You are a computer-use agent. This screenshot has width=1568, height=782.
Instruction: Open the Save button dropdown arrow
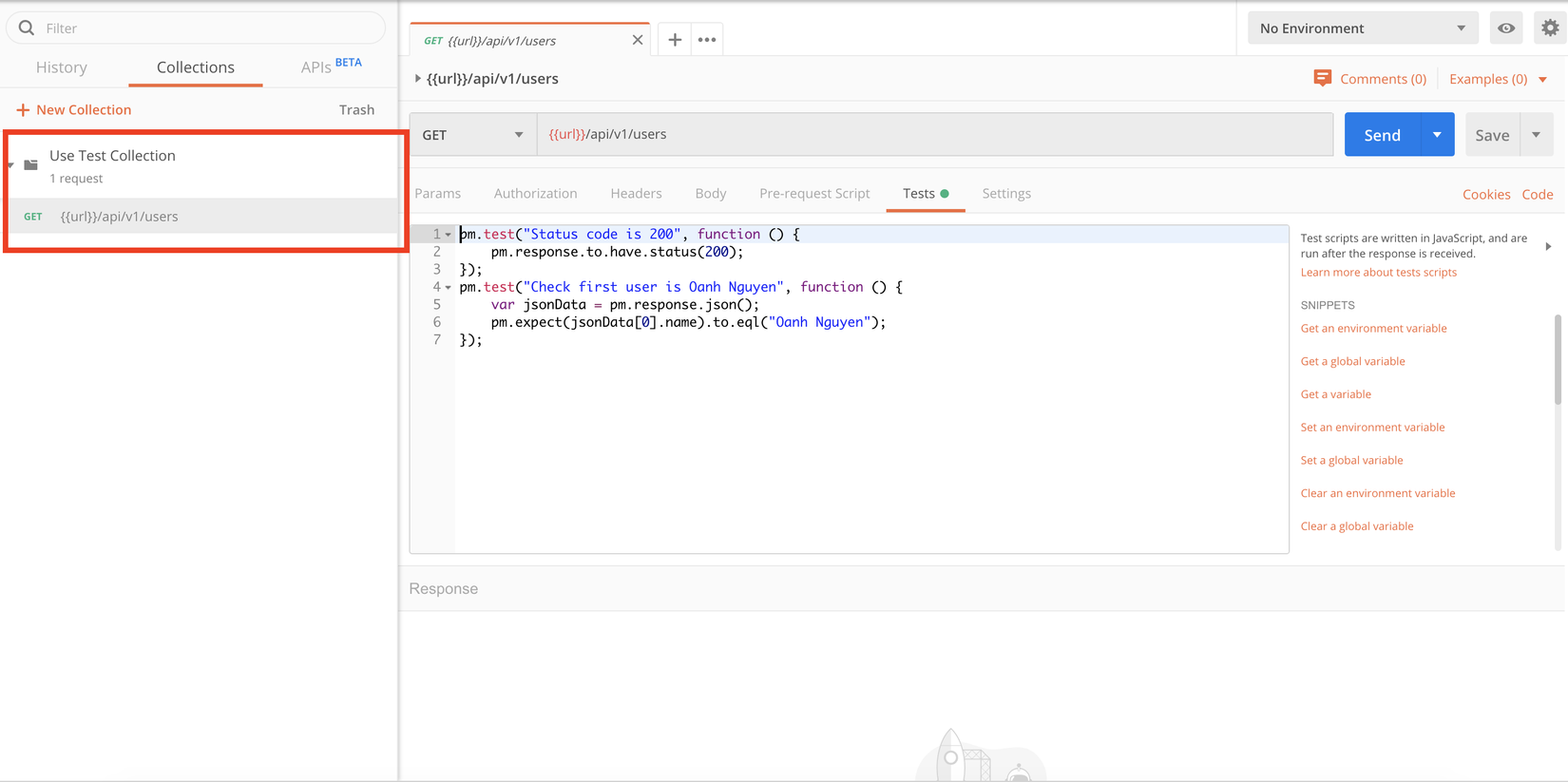[x=1537, y=135]
